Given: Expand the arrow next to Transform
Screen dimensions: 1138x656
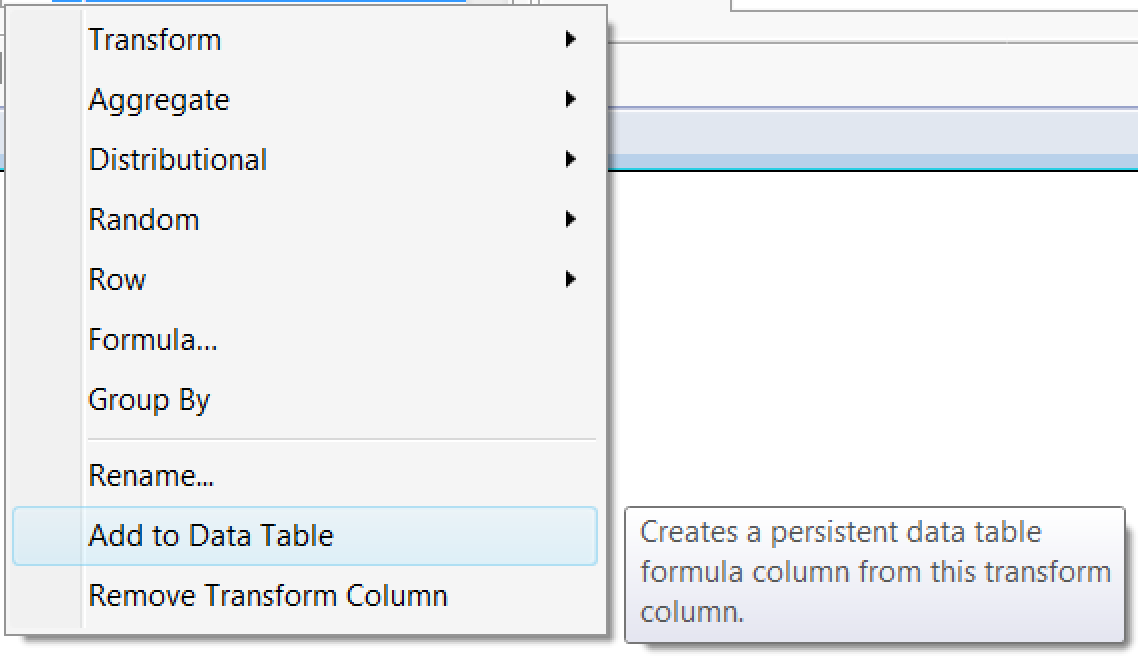Looking at the screenshot, I should (570, 40).
